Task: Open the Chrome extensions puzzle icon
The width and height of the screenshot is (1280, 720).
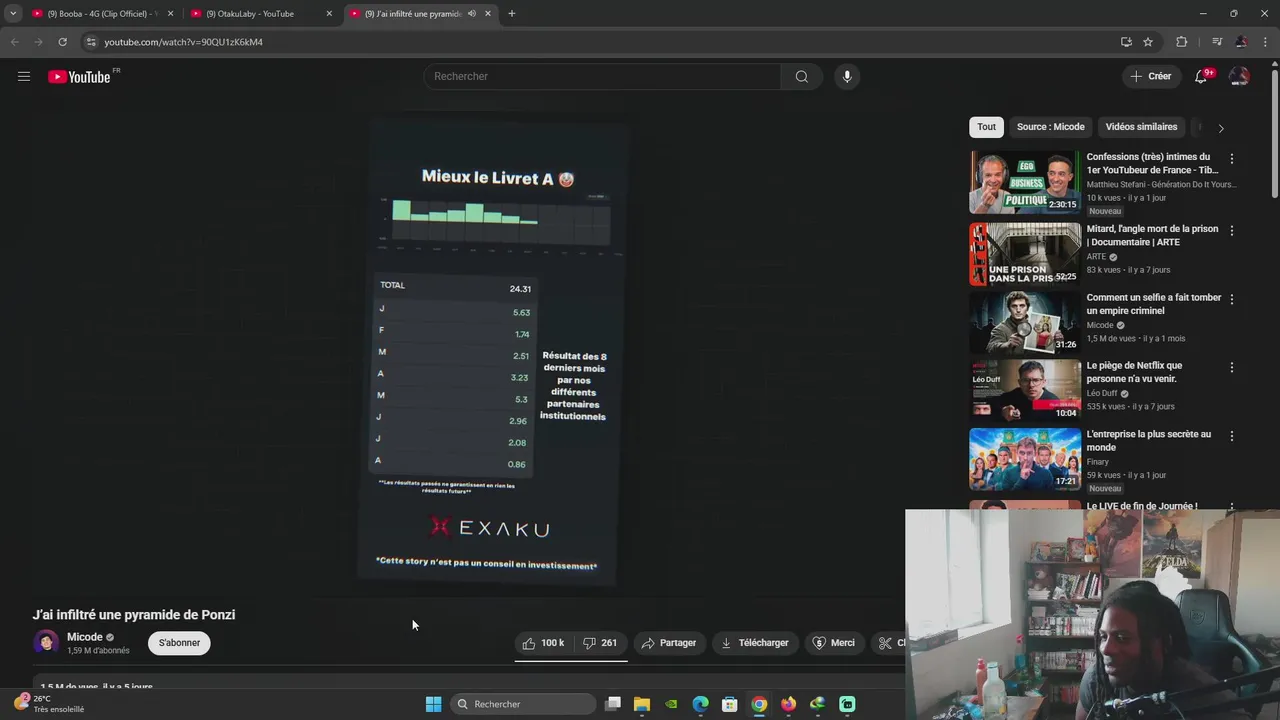Action: point(1182,42)
